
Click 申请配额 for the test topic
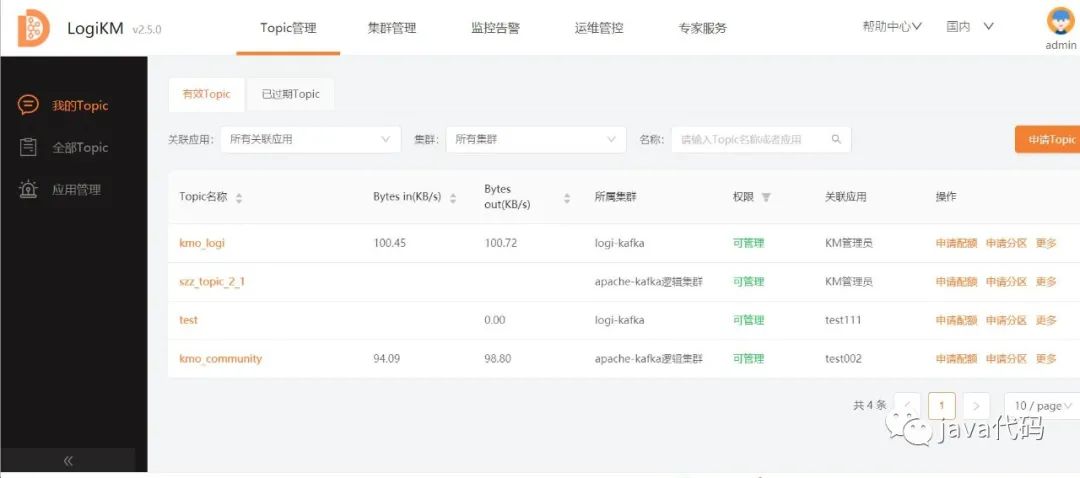click(956, 321)
